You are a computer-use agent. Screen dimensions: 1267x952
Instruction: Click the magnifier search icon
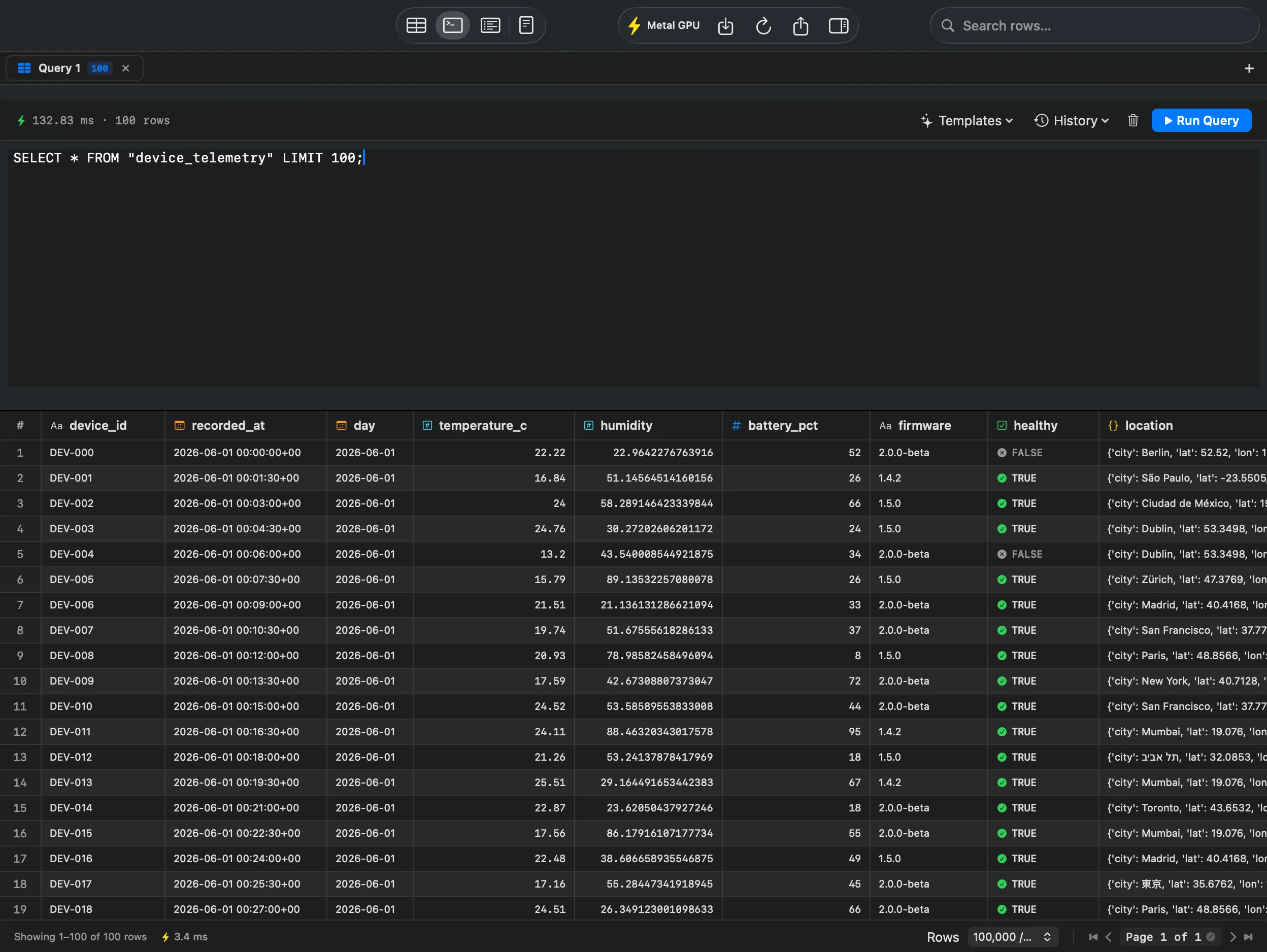click(x=947, y=26)
